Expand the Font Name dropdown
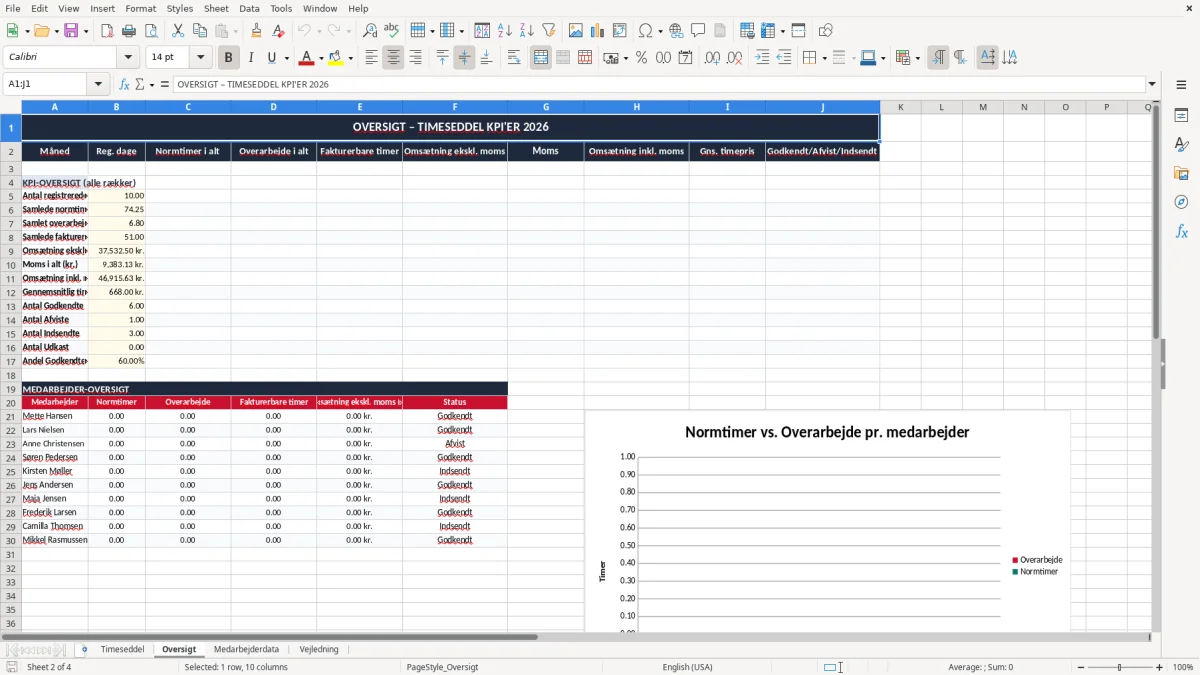Viewport: 1200px width, 675px height. pos(128,58)
